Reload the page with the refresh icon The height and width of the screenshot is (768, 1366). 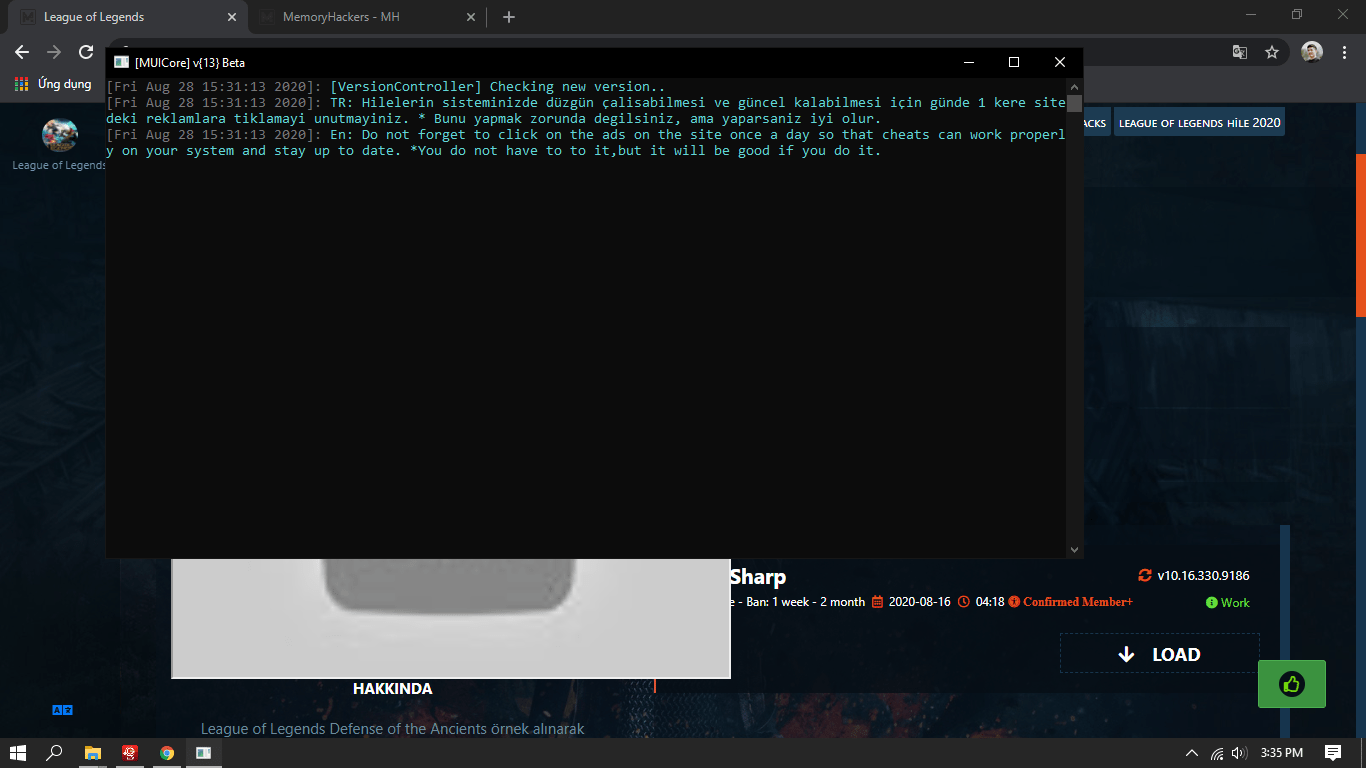(x=86, y=52)
